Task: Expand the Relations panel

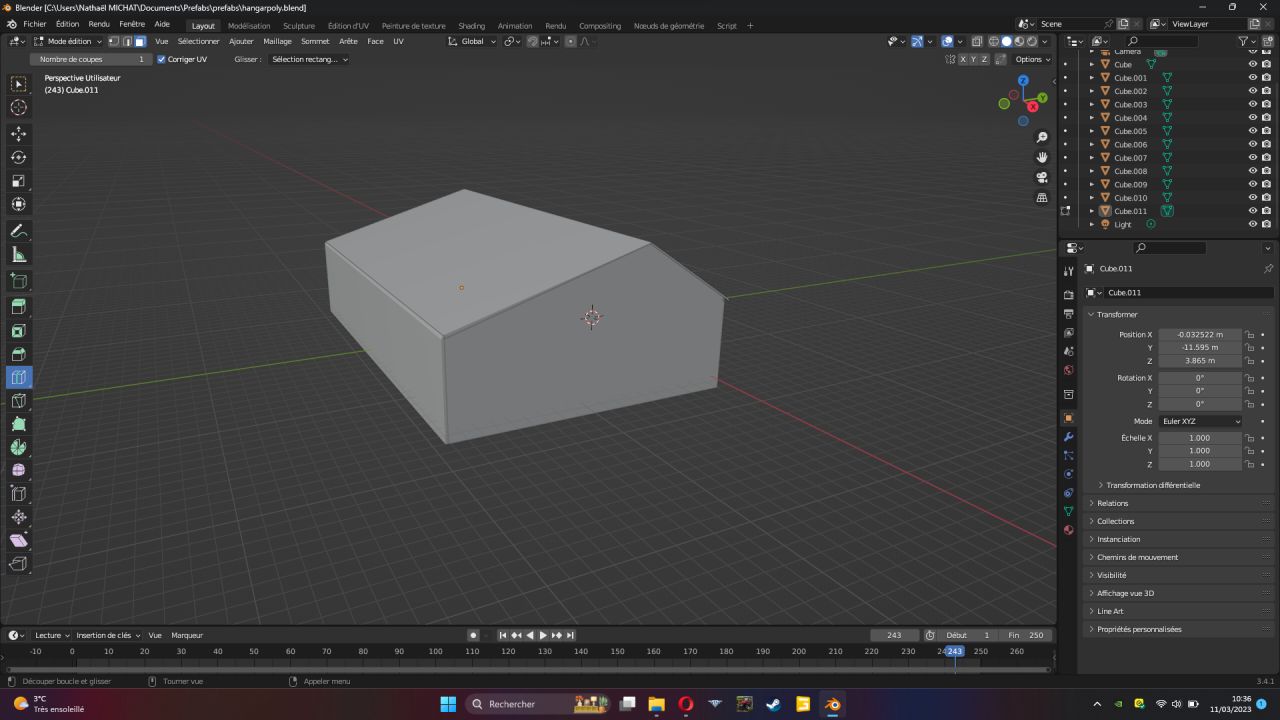Action: click(x=1112, y=503)
